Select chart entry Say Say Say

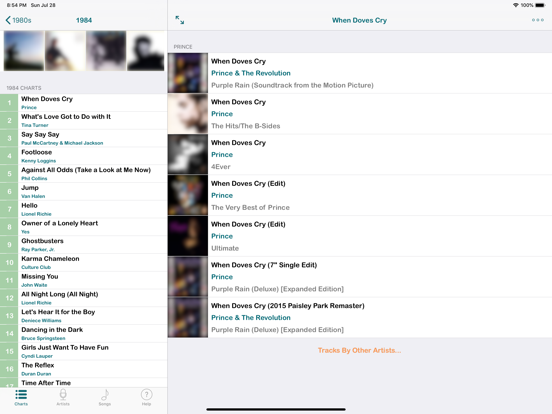[x=83, y=138]
